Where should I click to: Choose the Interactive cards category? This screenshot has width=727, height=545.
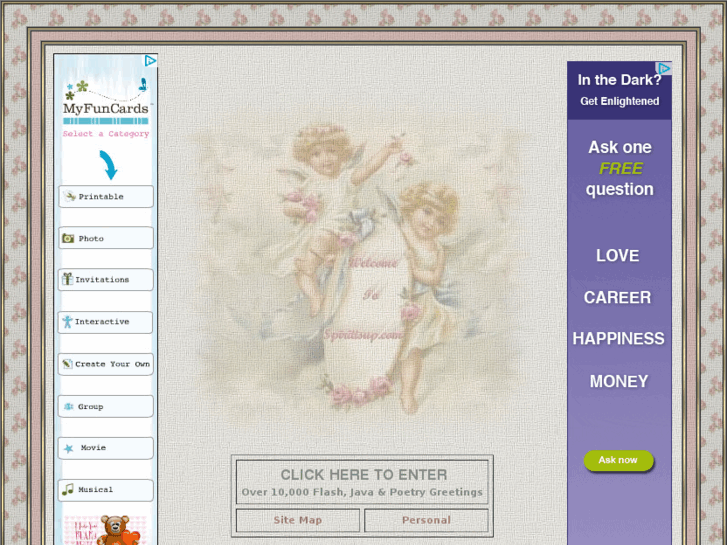(x=105, y=322)
